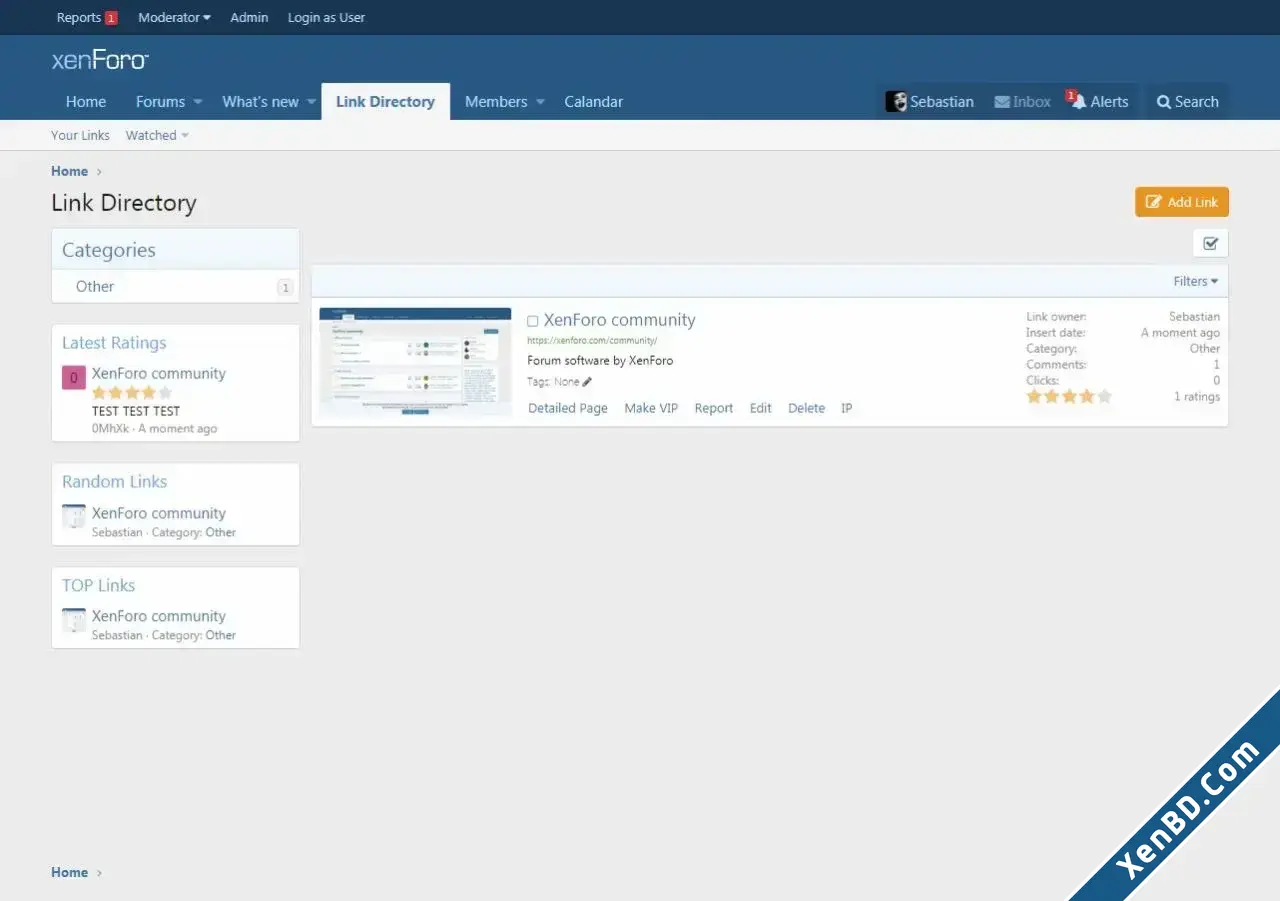Image resolution: width=1280 pixels, height=901 pixels.
Task: Expand the Members dropdown arrow
Action: coord(540,102)
